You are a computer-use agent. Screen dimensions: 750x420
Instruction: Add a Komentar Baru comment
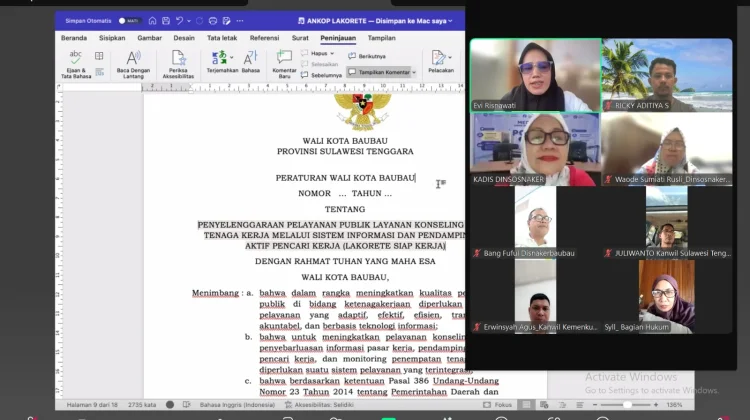(284, 64)
